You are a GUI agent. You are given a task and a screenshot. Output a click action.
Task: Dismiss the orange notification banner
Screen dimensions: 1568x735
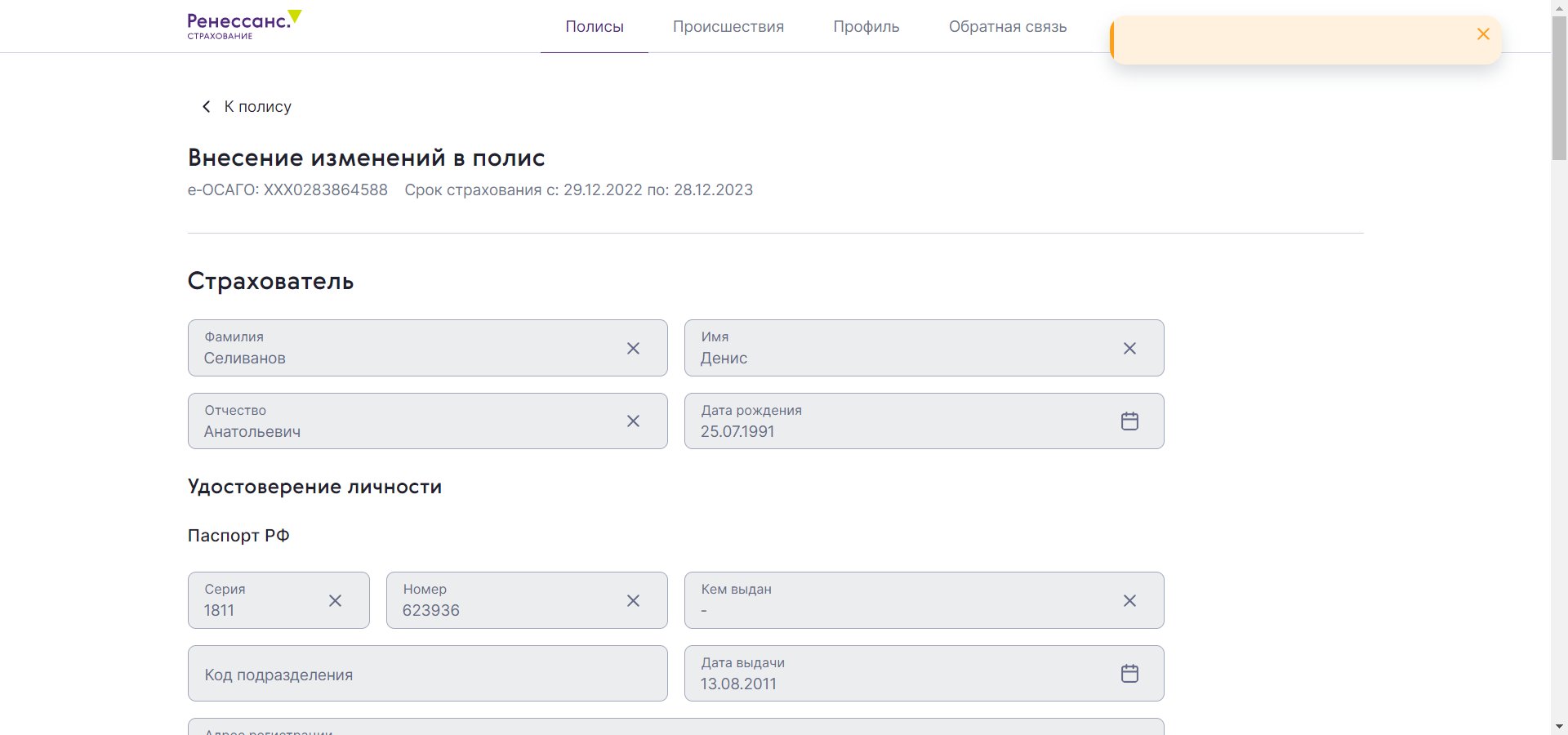pyautogui.click(x=1483, y=34)
